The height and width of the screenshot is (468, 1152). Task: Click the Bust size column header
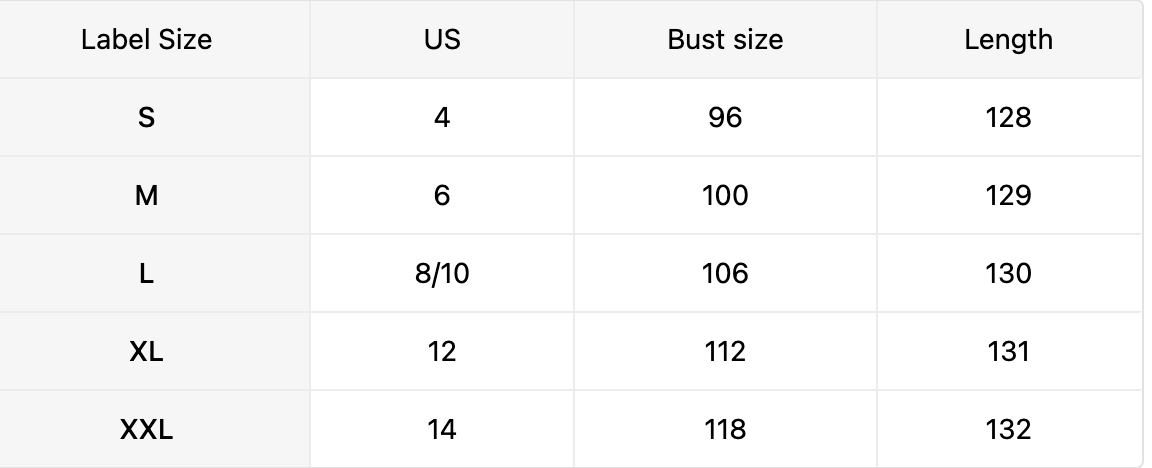coord(725,40)
